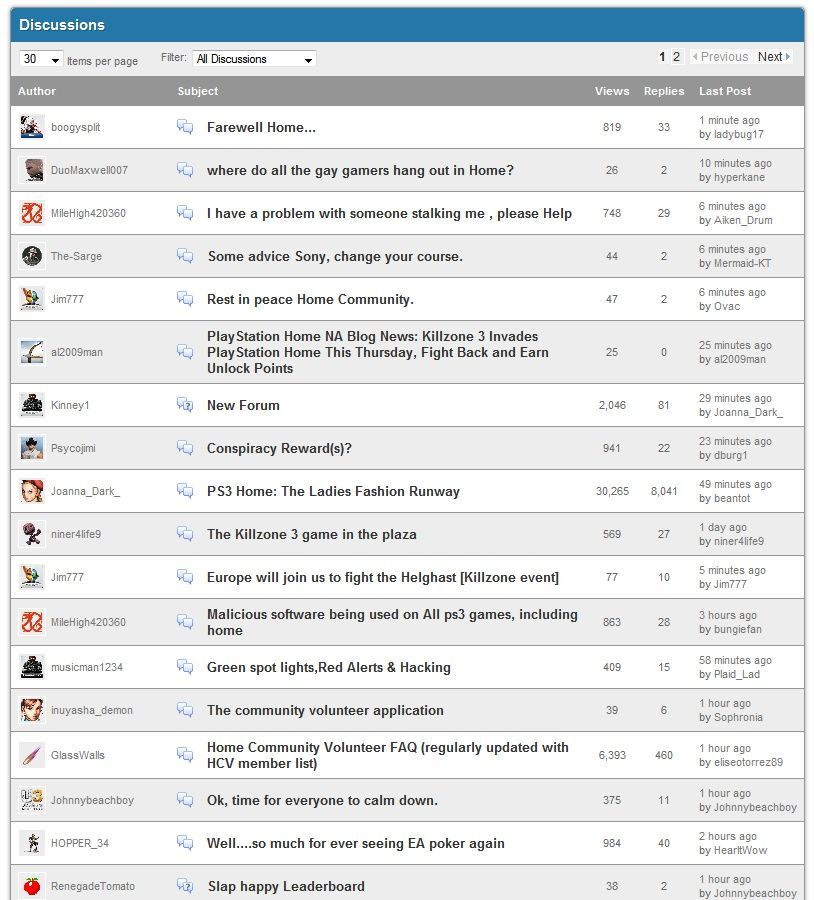
Task: Click The-Sarge's avatar image
Action: [x=32, y=256]
